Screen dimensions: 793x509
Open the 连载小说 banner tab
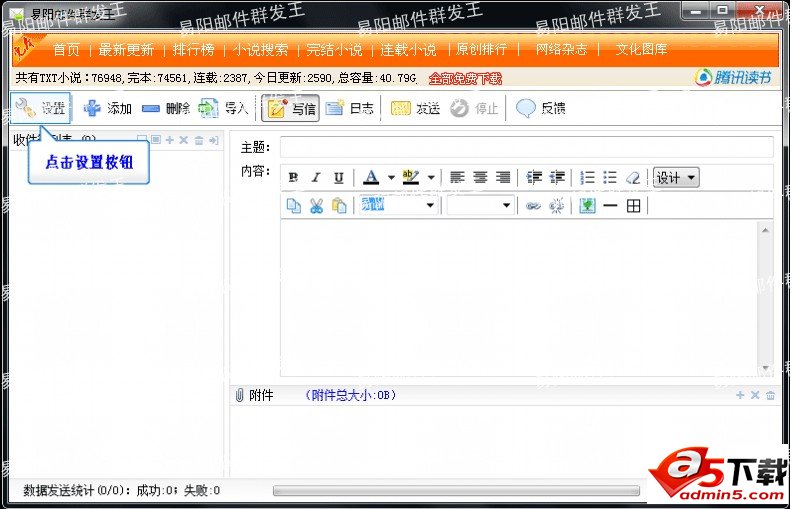pos(408,50)
